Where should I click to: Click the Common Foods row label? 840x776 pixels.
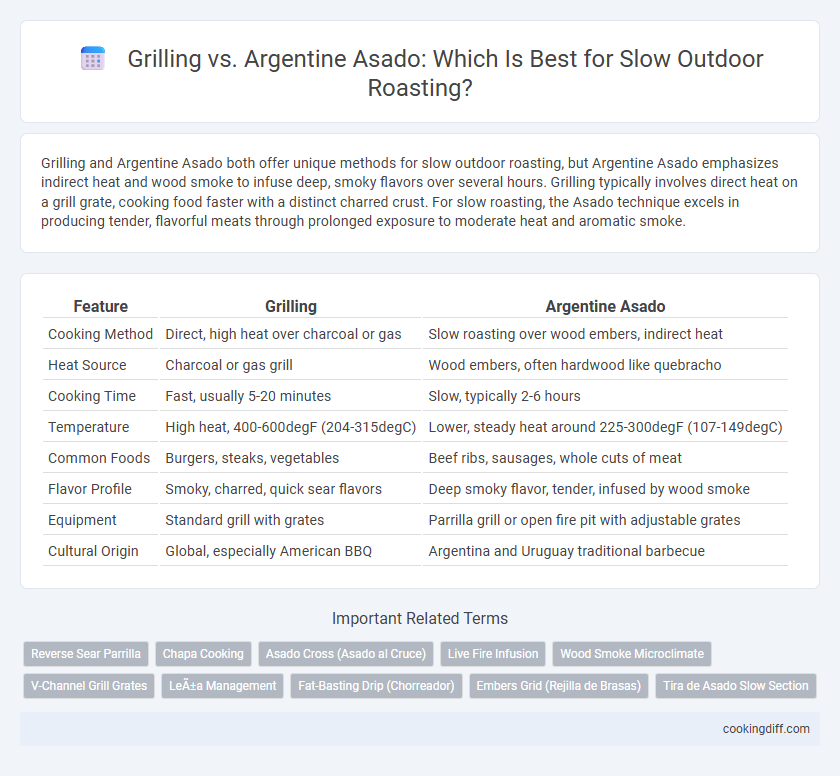pyautogui.click(x=99, y=458)
